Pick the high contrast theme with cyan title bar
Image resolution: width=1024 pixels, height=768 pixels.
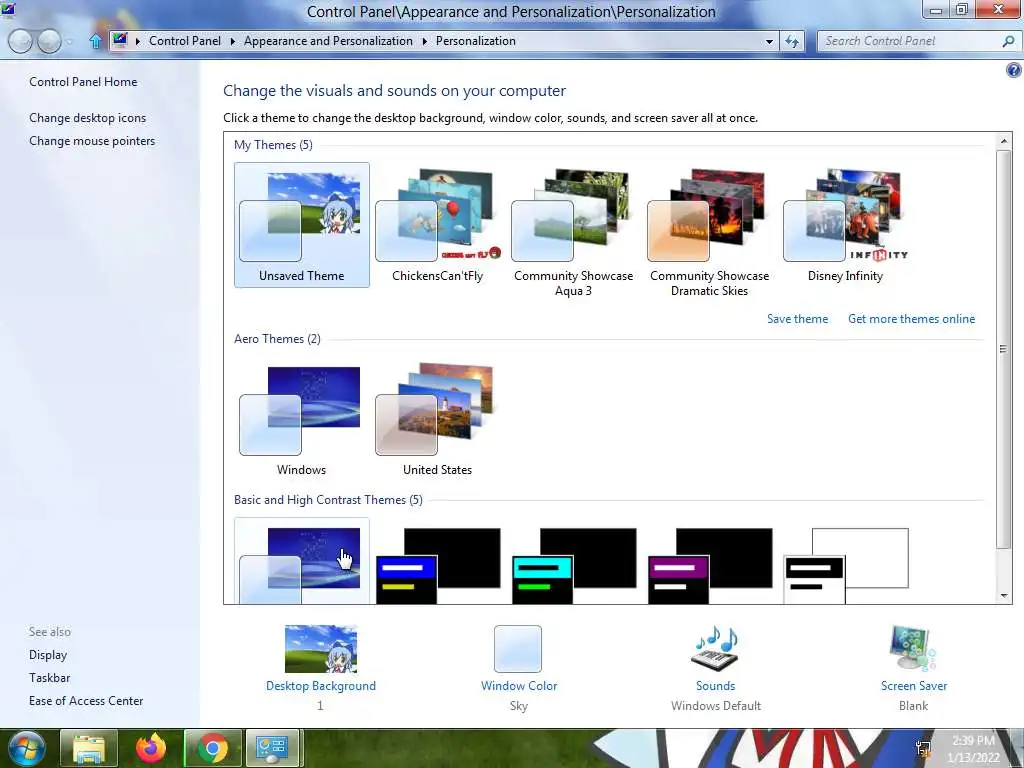[574, 566]
